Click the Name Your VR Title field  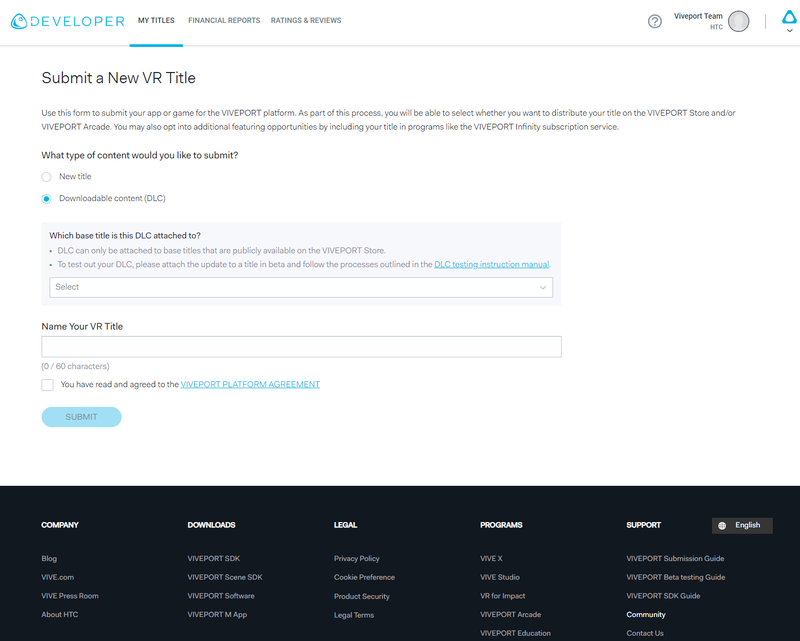(302, 347)
